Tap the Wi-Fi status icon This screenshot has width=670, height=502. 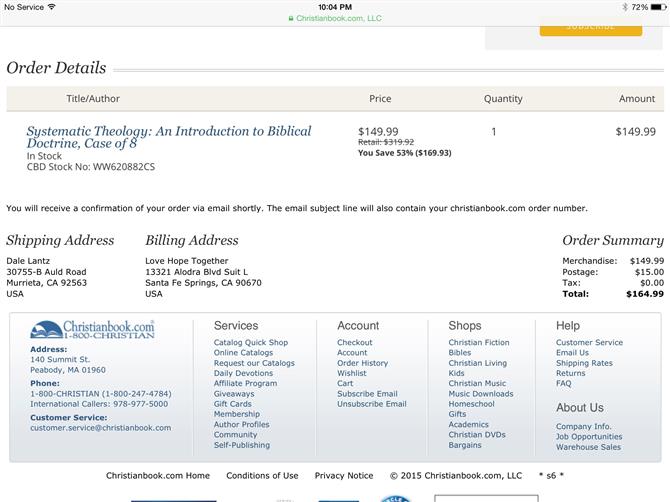pos(52,7)
